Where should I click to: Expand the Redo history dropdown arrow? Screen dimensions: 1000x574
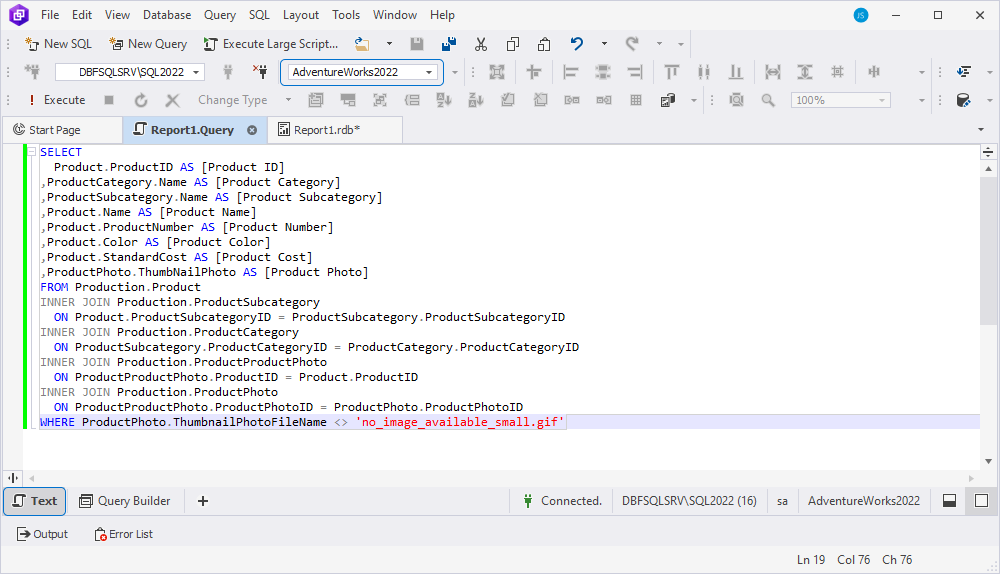point(659,44)
